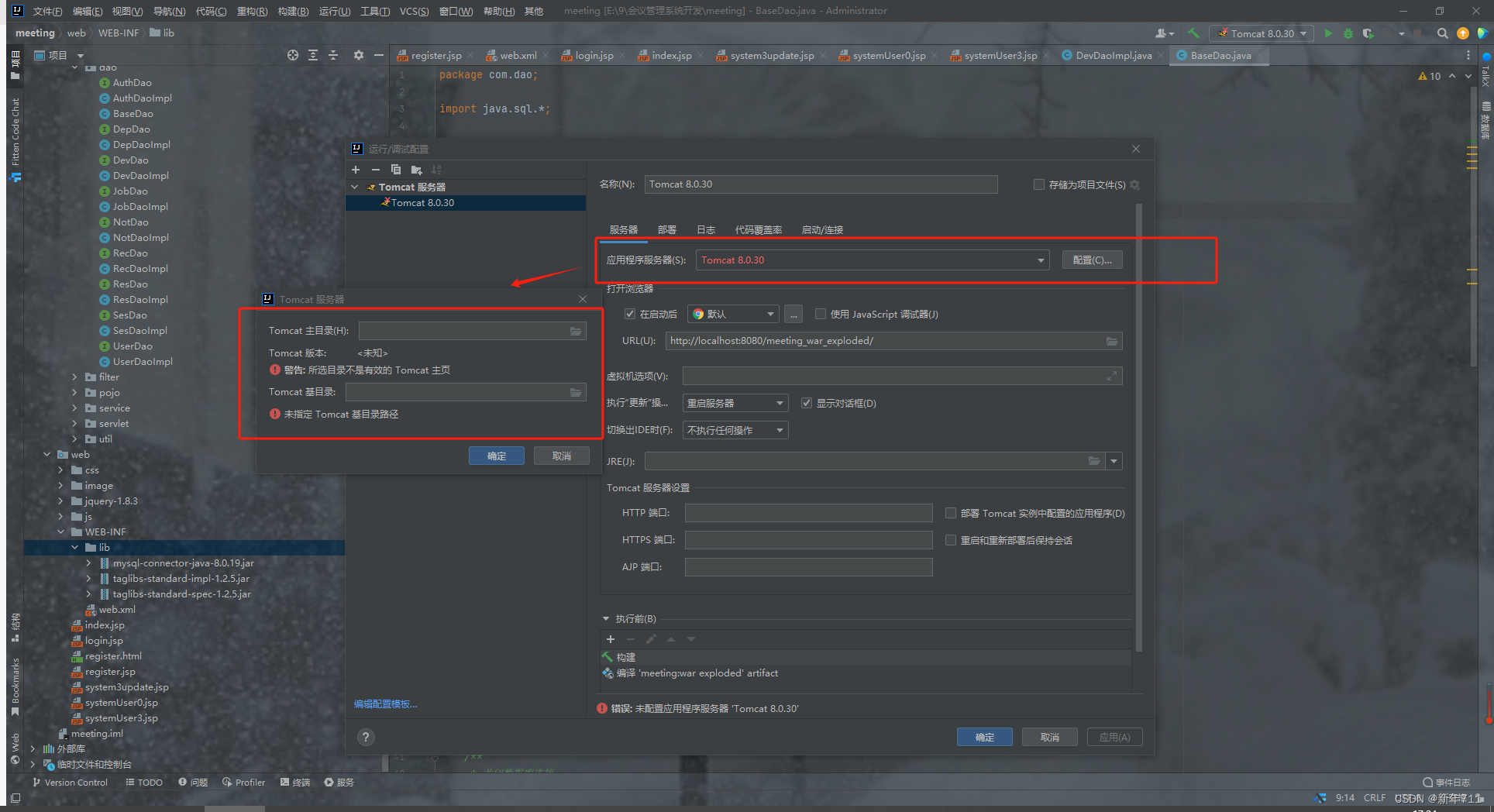Toggle the After launch checkbox
Viewport: 1494px width, 812px height.
(630, 314)
